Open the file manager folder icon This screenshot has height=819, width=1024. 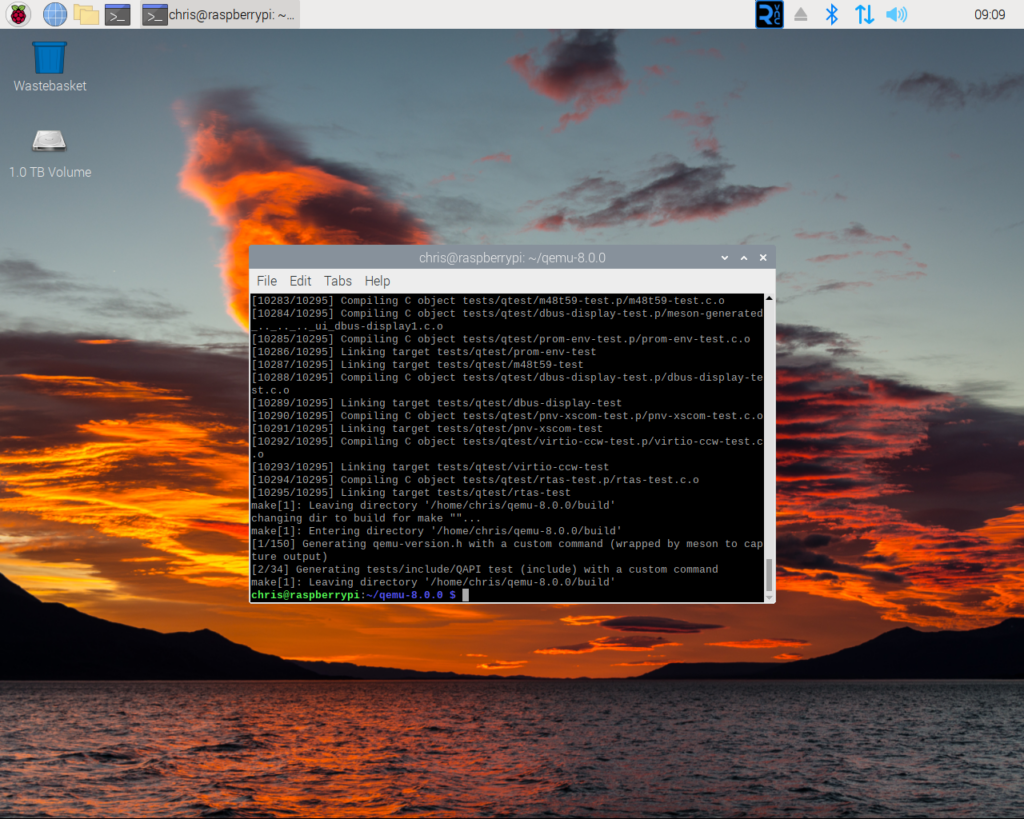(86, 14)
